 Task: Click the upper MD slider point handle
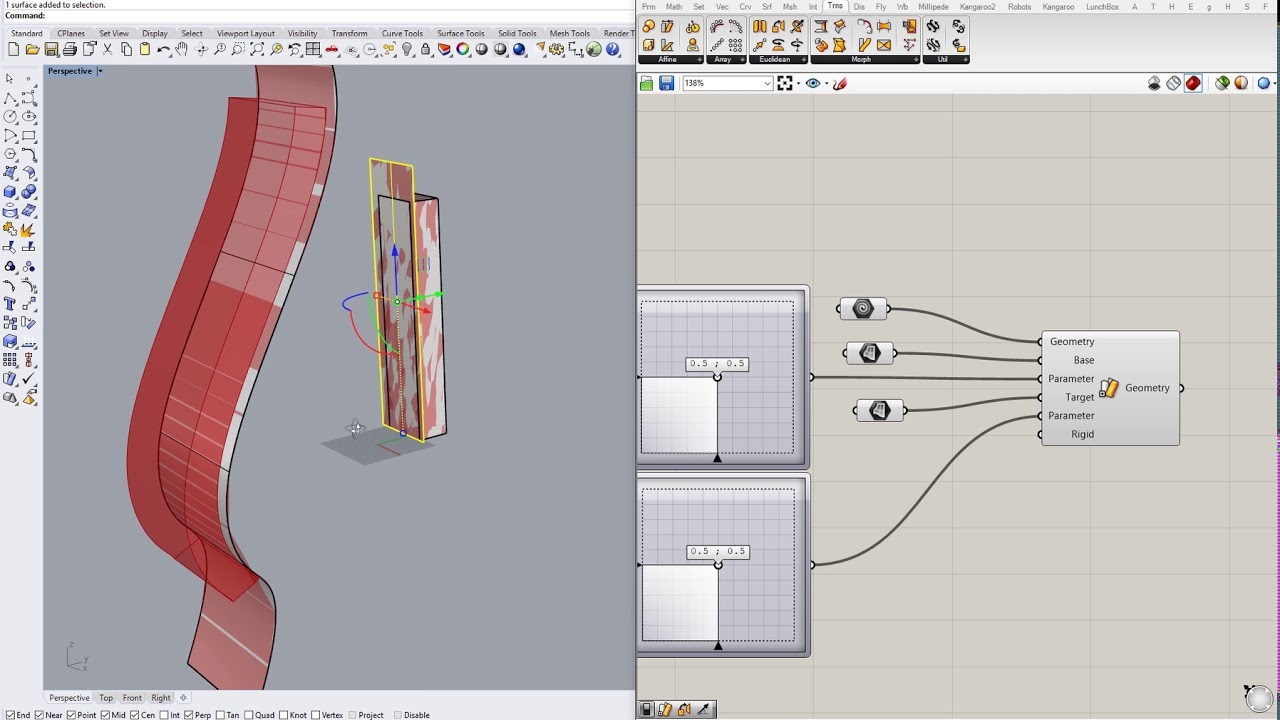[x=717, y=377]
